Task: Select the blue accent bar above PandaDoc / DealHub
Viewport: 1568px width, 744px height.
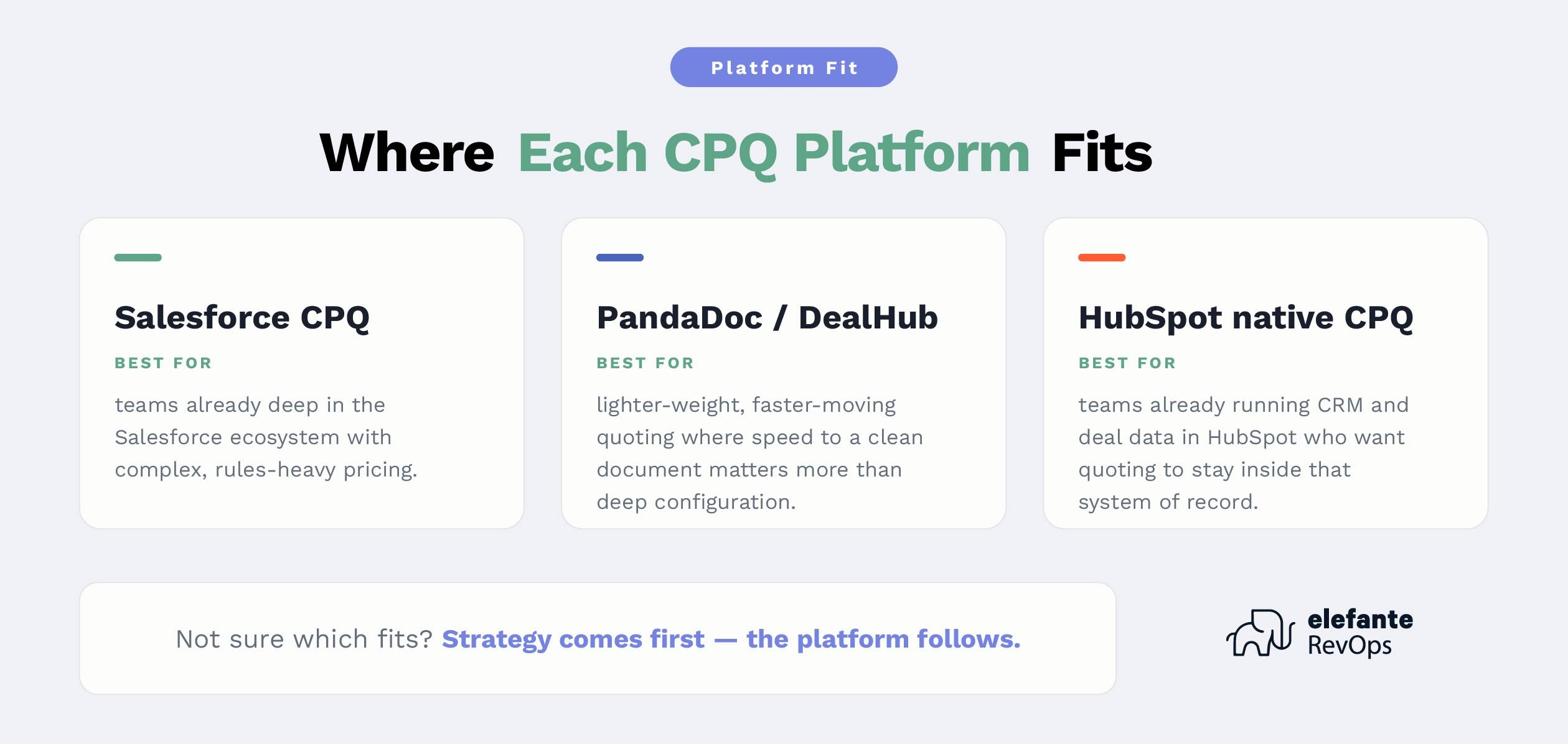Action: tap(620, 258)
